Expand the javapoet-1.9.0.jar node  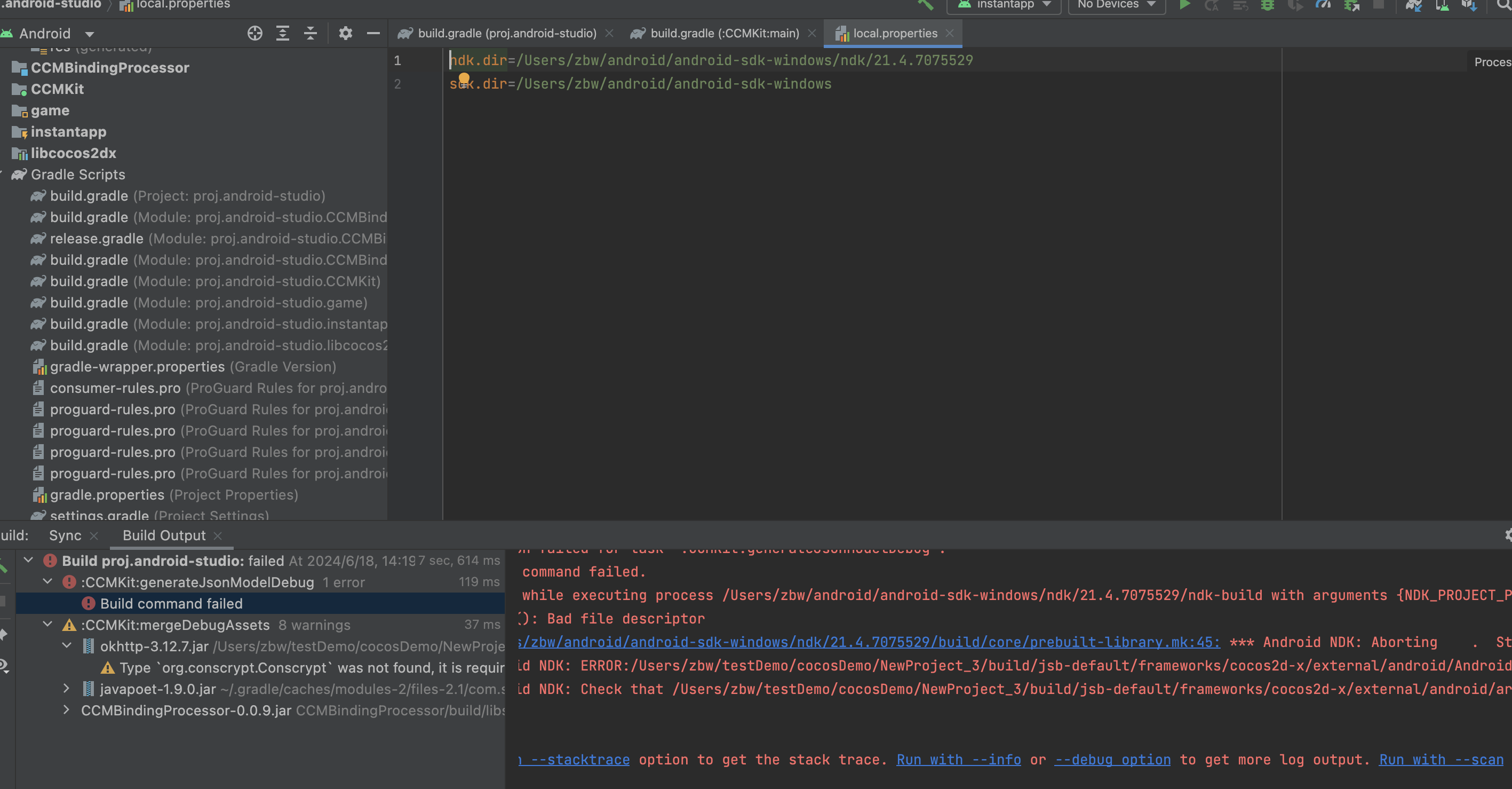(66, 689)
